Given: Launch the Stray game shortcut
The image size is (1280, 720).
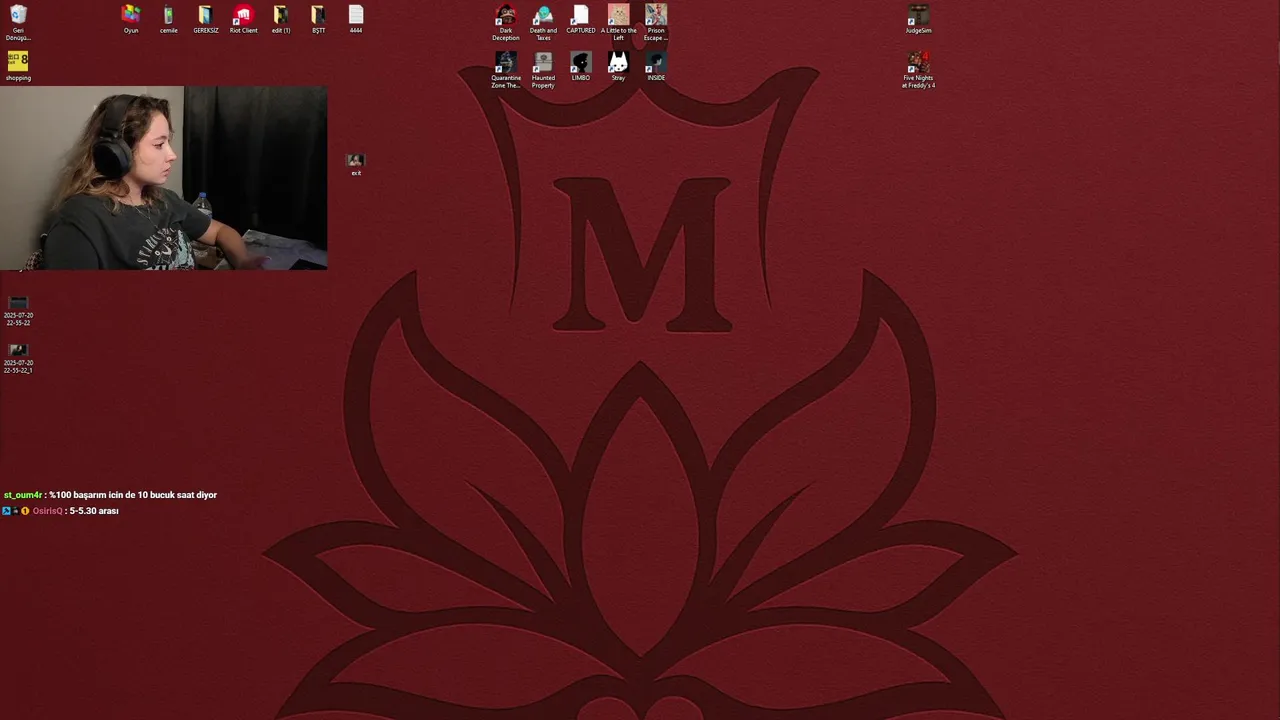Looking at the screenshot, I should pos(618,66).
